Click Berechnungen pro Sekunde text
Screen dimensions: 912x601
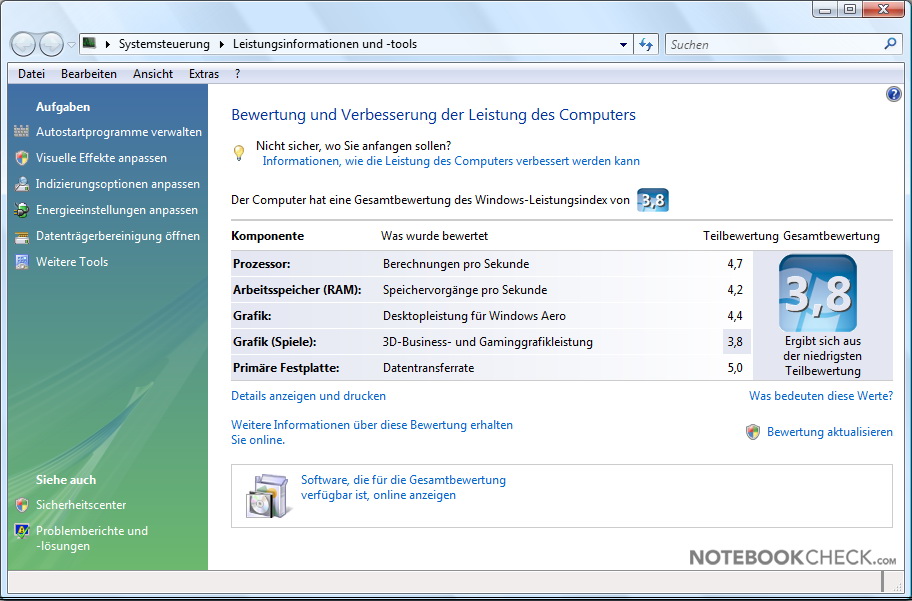point(456,264)
